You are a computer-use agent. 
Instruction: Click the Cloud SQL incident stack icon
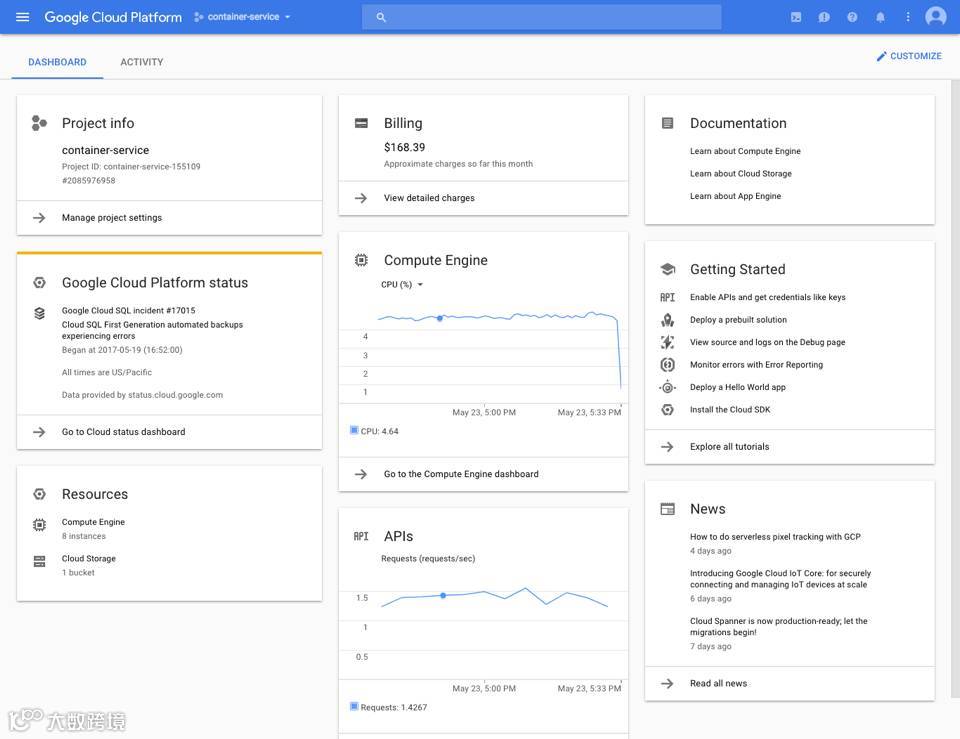click(39, 313)
